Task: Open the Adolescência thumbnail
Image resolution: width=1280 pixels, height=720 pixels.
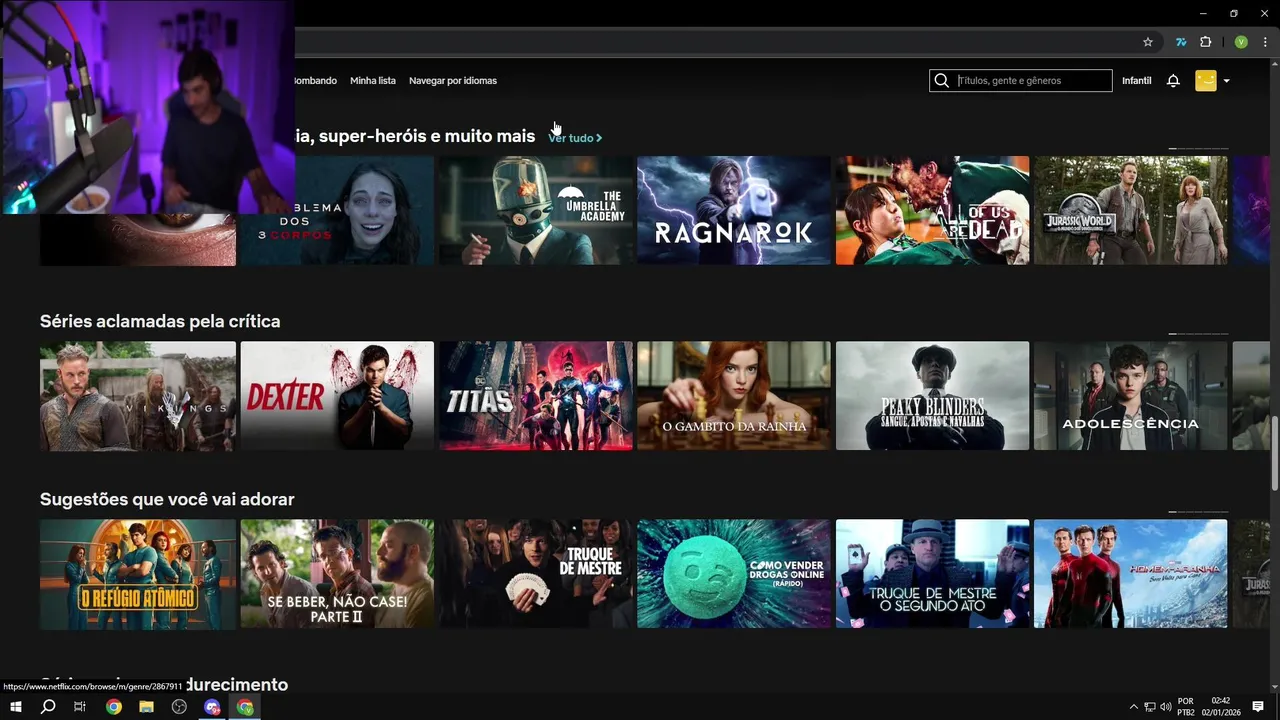Action: [1131, 396]
